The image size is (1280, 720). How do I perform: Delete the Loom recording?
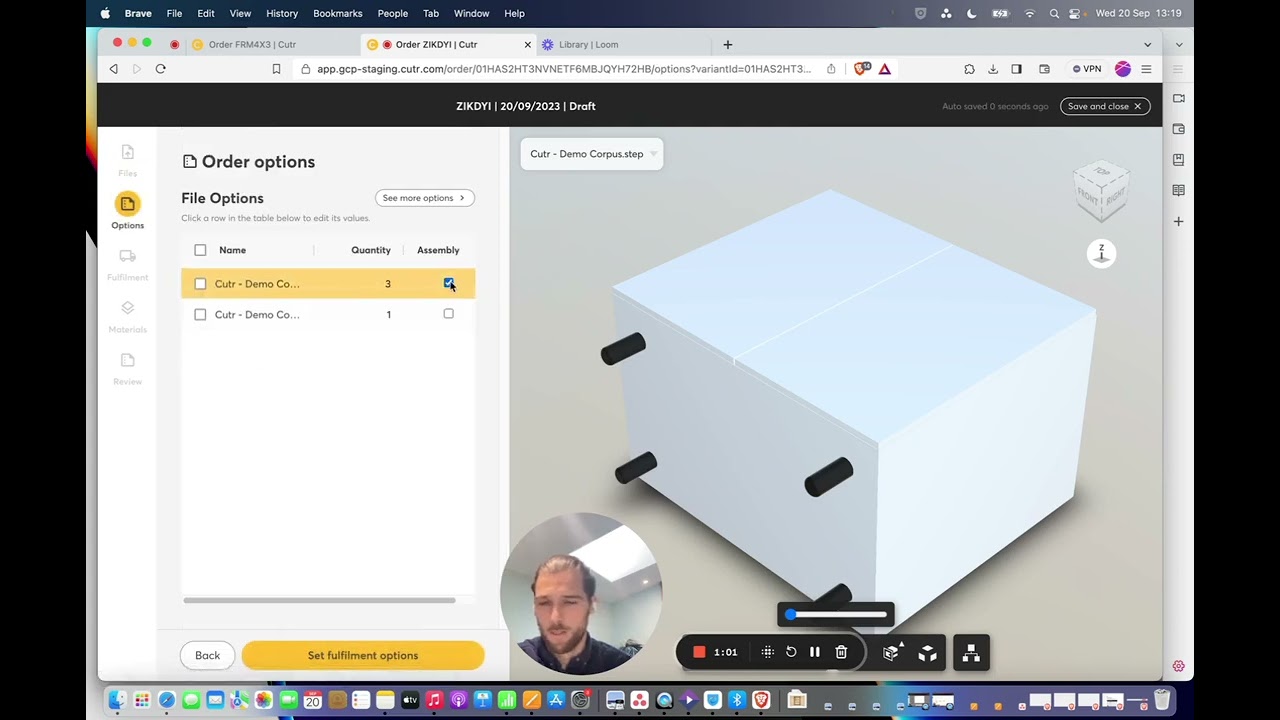point(841,652)
